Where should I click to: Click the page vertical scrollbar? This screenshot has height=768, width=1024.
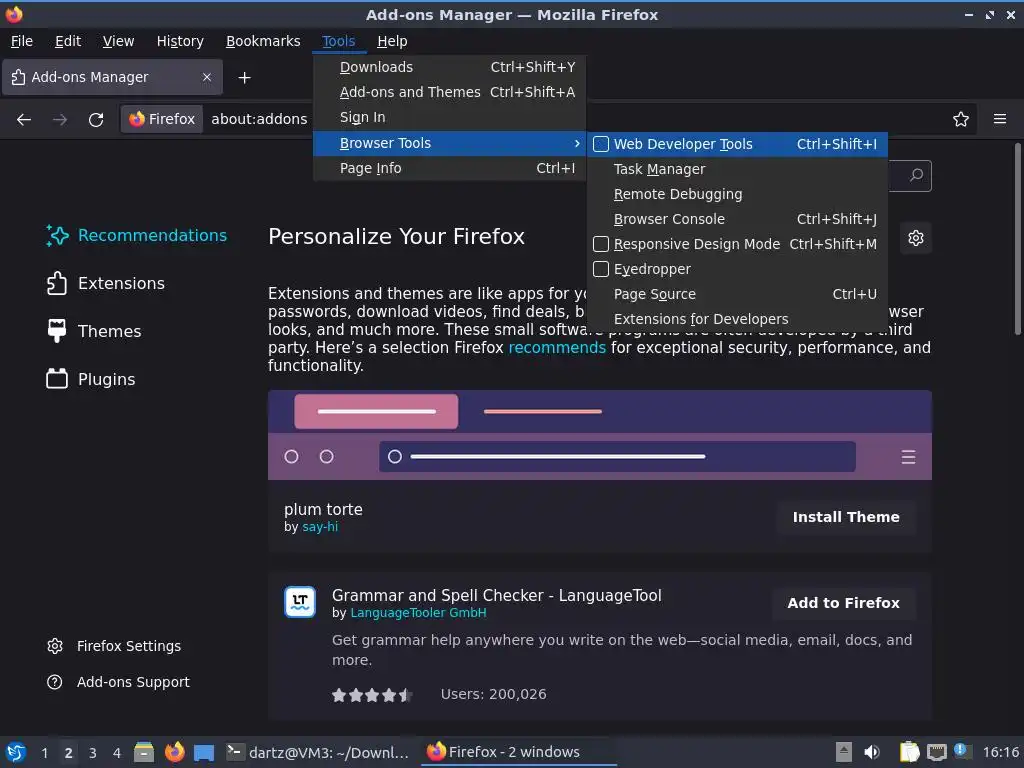tap(1017, 238)
